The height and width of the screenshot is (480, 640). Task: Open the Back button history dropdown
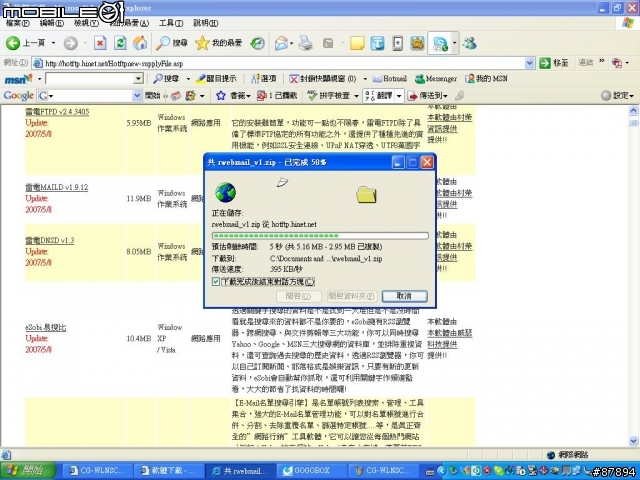click(x=53, y=43)
